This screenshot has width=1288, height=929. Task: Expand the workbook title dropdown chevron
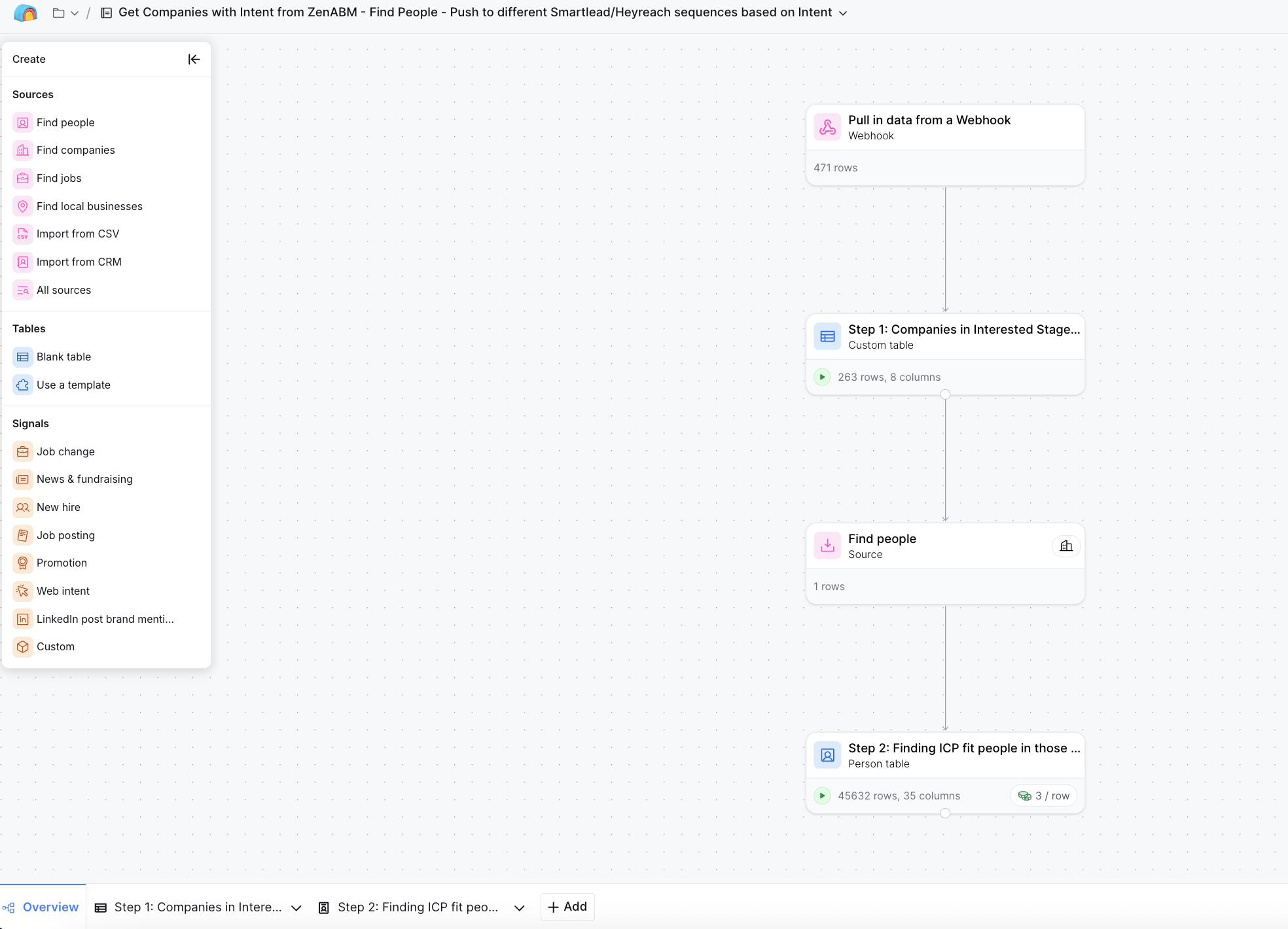[x=843, y=13]
